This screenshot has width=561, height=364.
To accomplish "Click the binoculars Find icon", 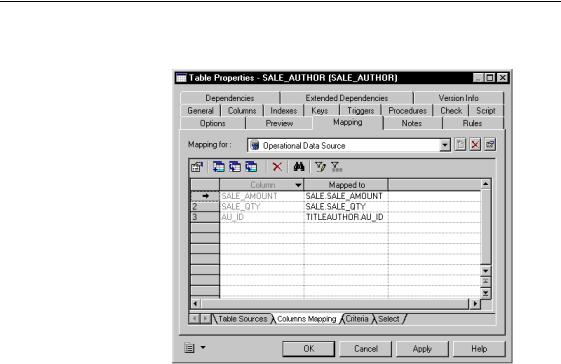I will (299, 167).
